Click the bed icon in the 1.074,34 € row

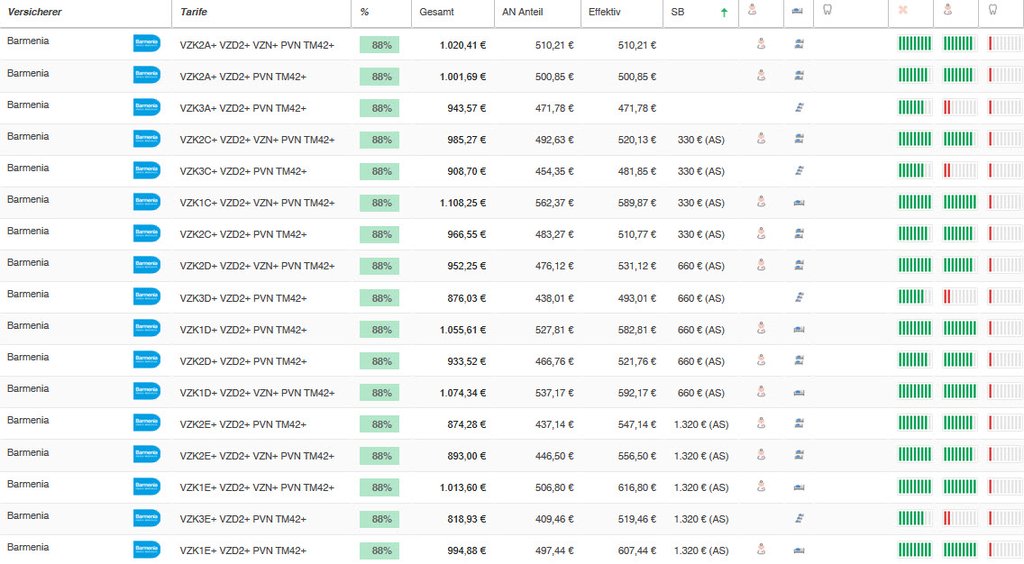coord(799,392)
